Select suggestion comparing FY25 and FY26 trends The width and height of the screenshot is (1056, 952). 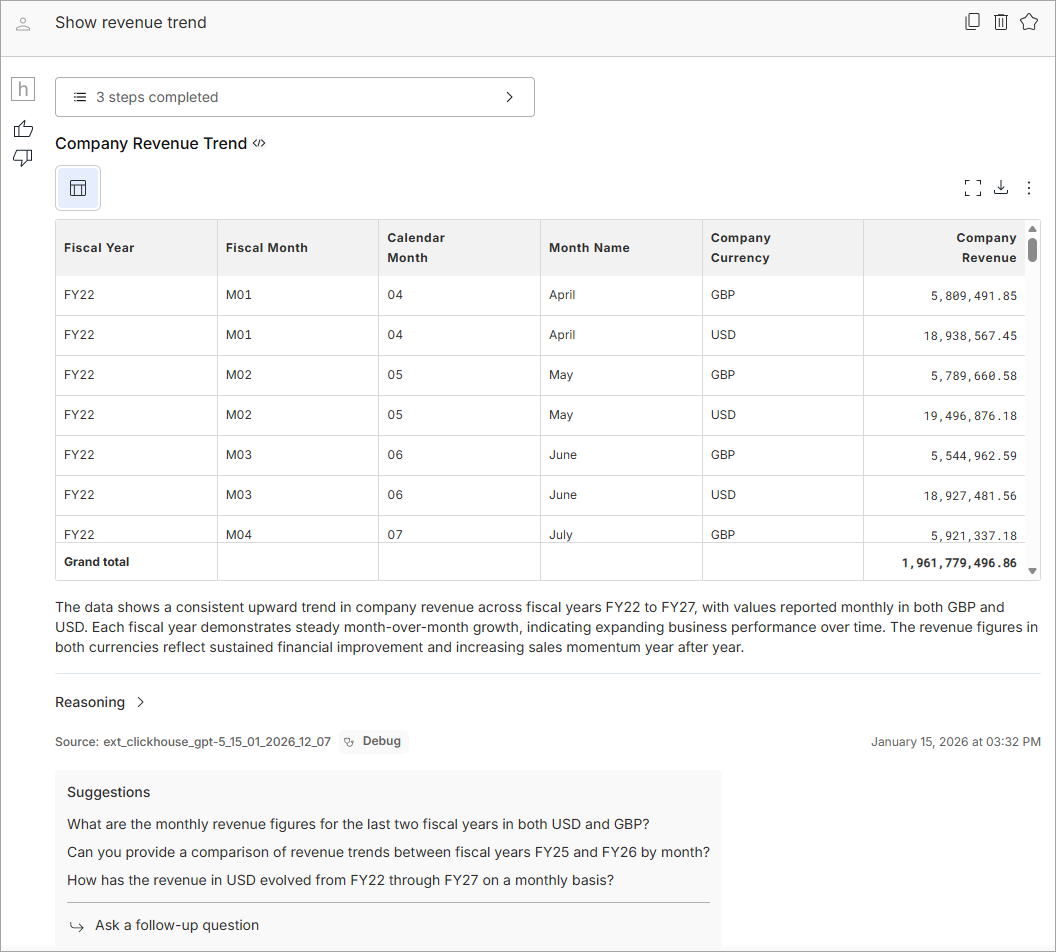(388, 852)
